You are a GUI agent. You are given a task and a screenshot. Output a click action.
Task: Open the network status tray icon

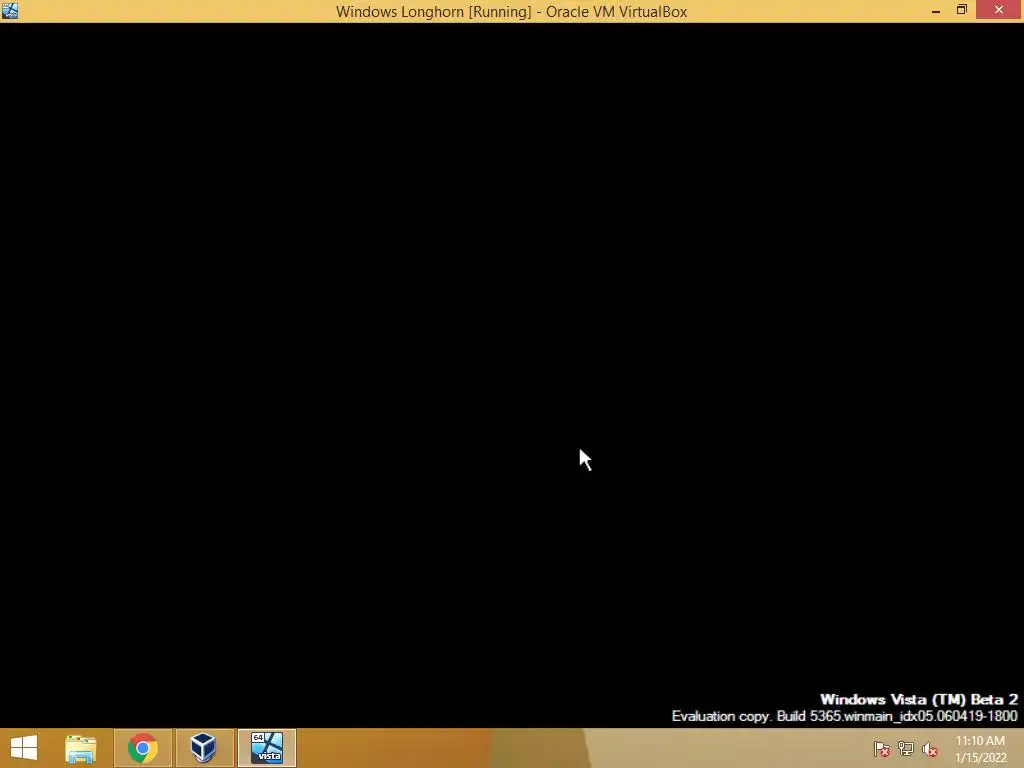tap(906, 749)
